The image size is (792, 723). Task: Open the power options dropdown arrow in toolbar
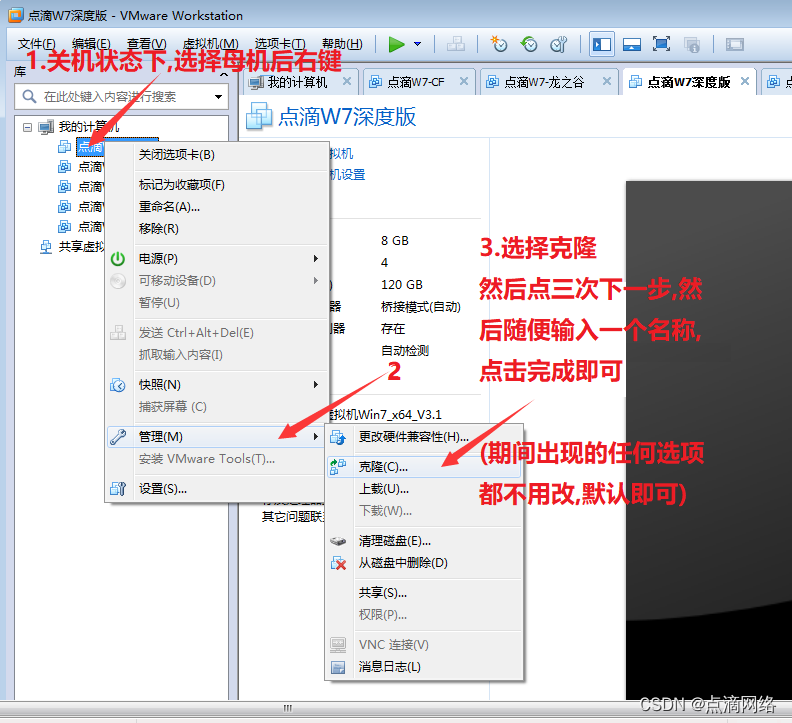418,44
